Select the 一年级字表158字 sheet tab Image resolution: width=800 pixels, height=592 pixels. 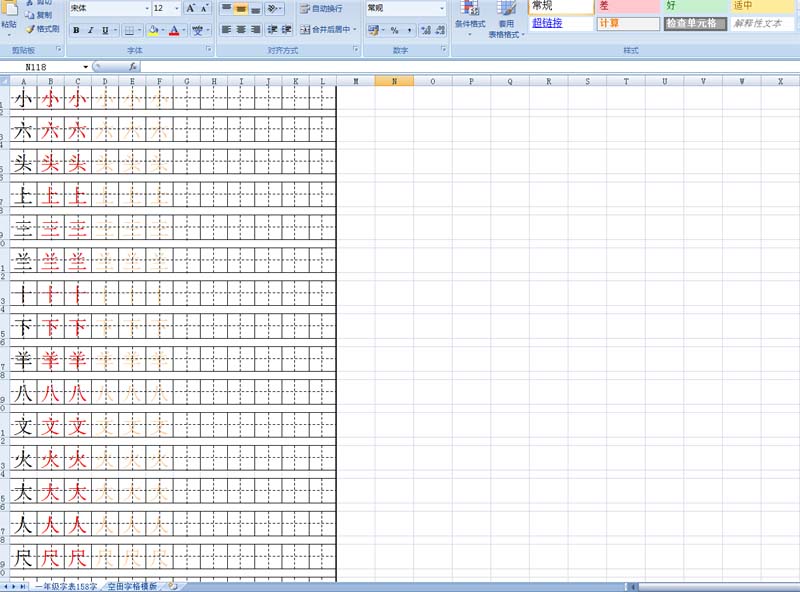(x=66, y=586)
